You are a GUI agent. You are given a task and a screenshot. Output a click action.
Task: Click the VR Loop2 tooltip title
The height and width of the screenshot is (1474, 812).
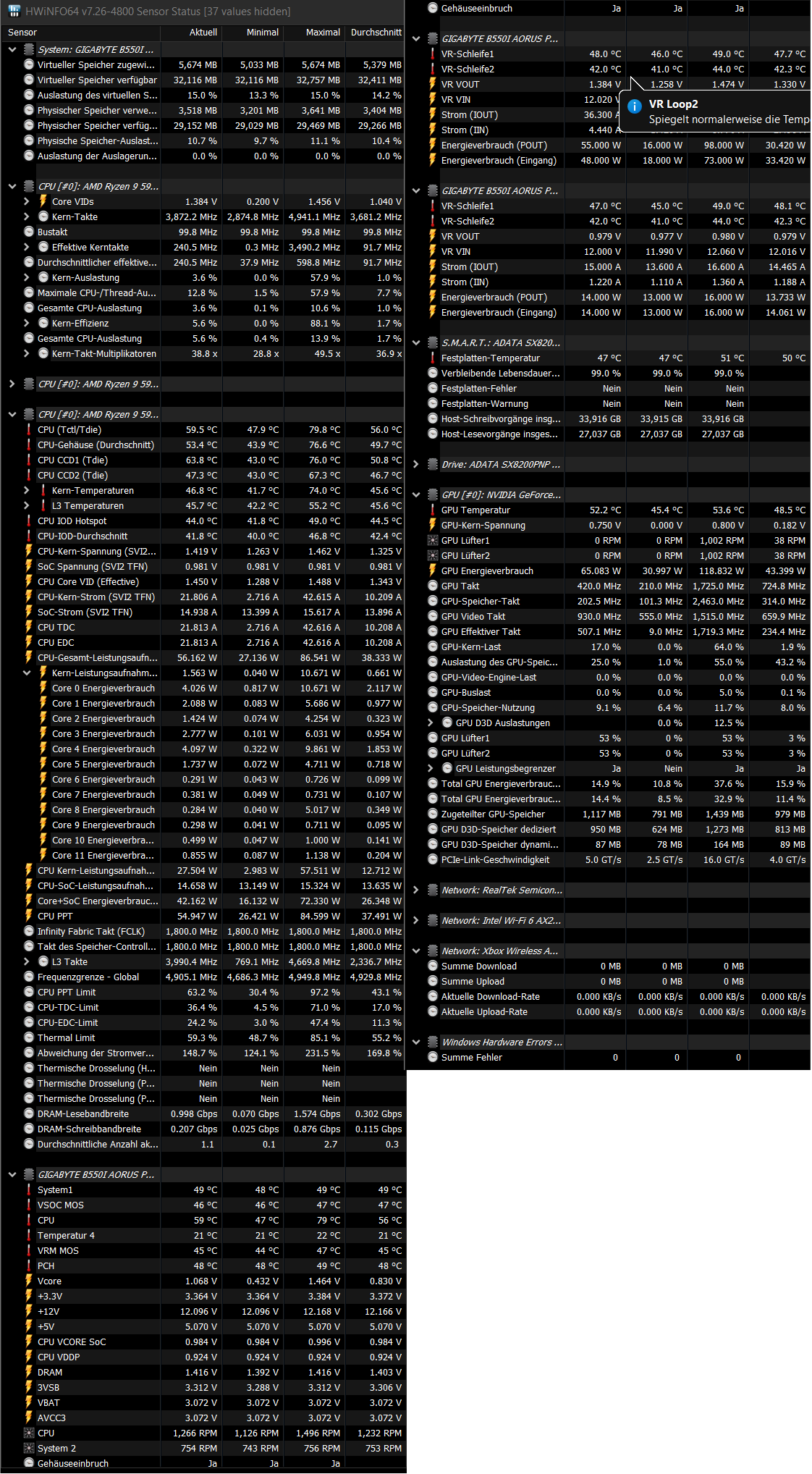pos(673,104)
